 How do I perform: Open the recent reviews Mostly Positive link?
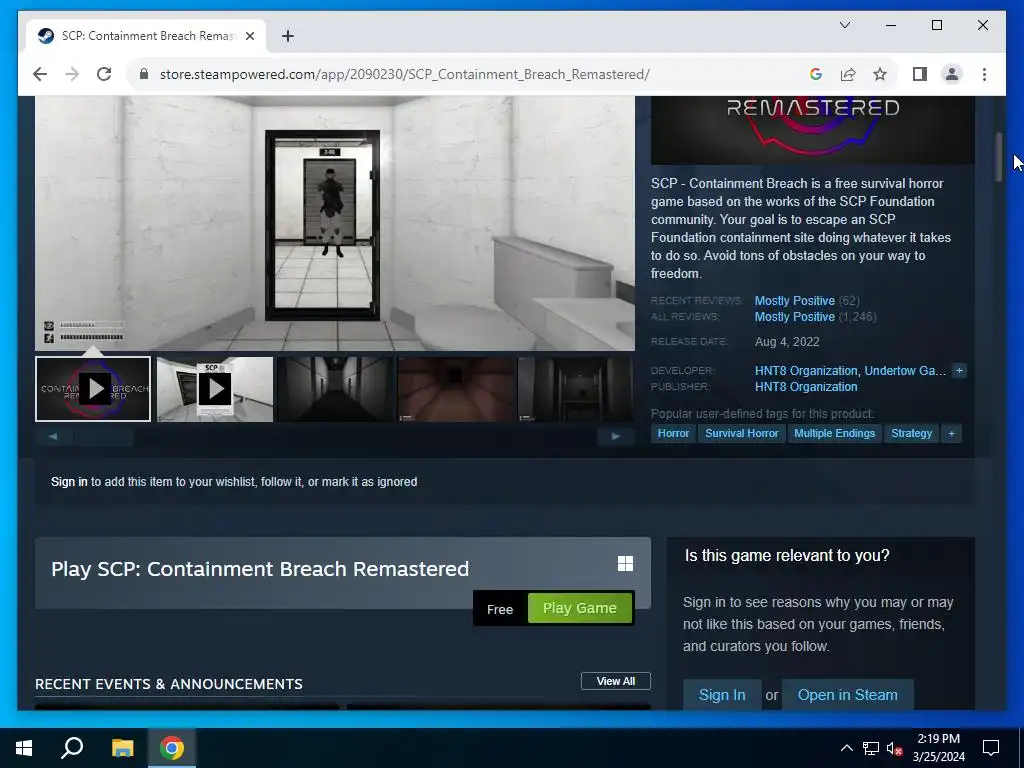click(794, 301)
